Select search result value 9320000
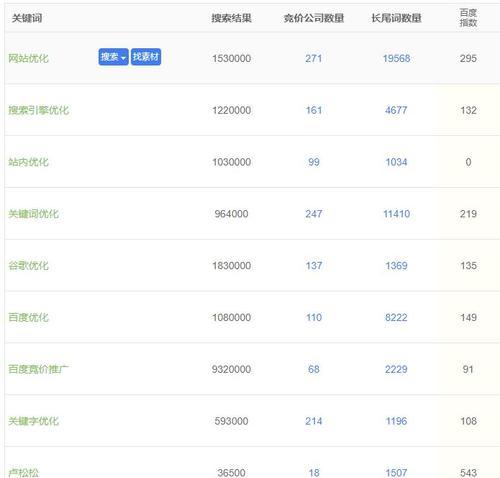 point(231,369)
